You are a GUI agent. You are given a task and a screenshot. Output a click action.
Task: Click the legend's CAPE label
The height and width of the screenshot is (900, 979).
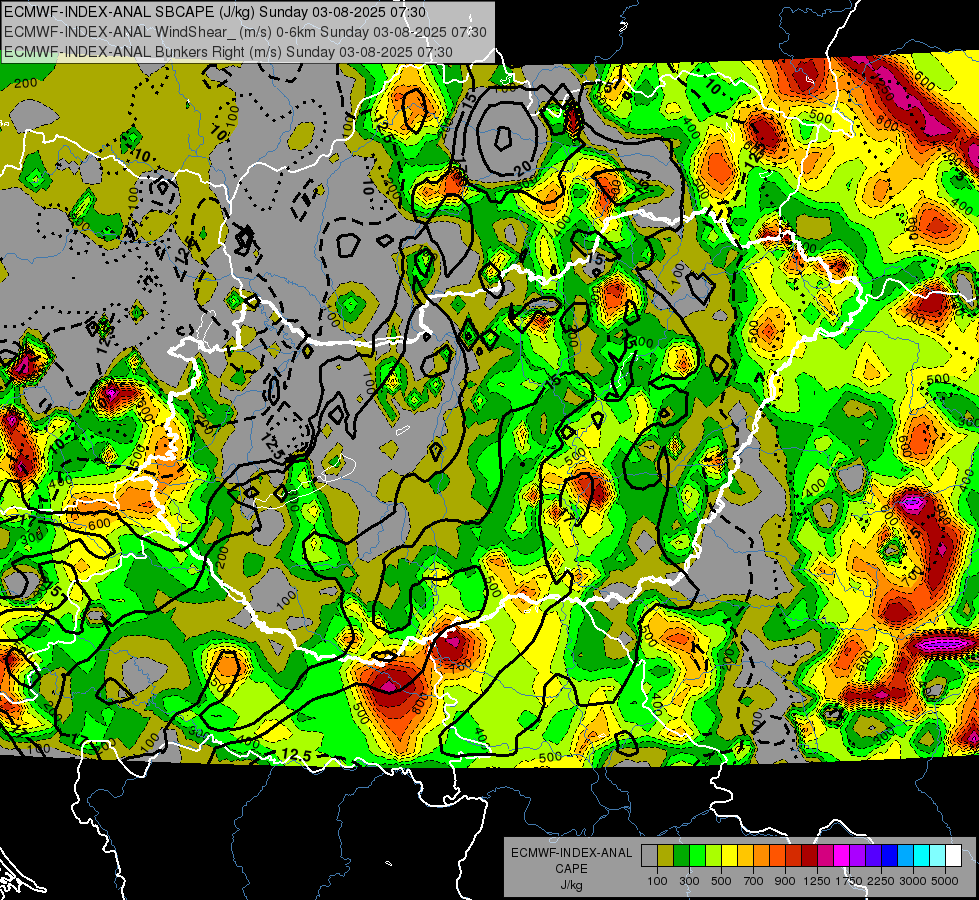tap(571, 869)
